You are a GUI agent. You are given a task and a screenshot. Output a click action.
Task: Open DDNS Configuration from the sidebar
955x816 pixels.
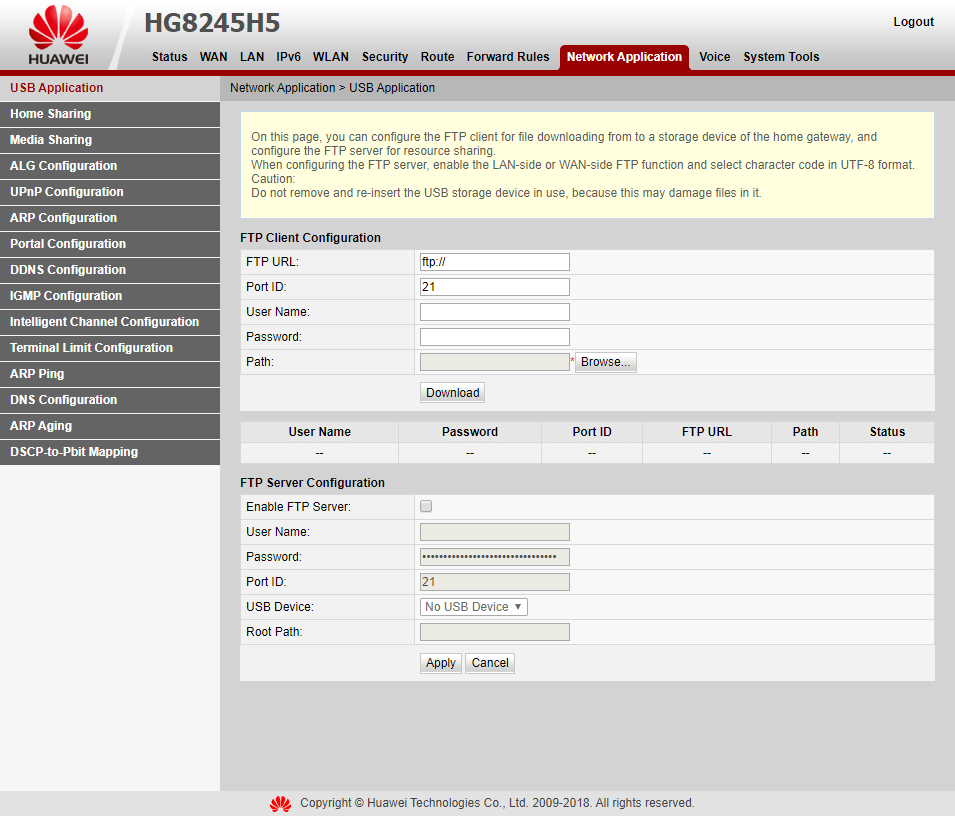point(67,270)
